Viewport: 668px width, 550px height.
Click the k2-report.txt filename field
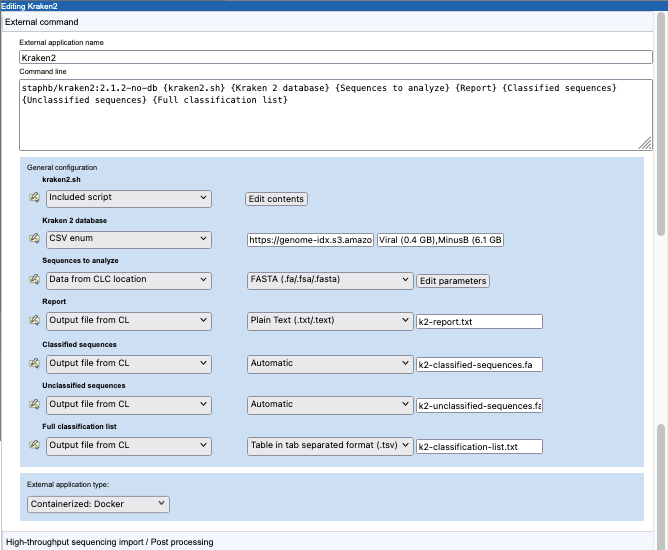478,322
